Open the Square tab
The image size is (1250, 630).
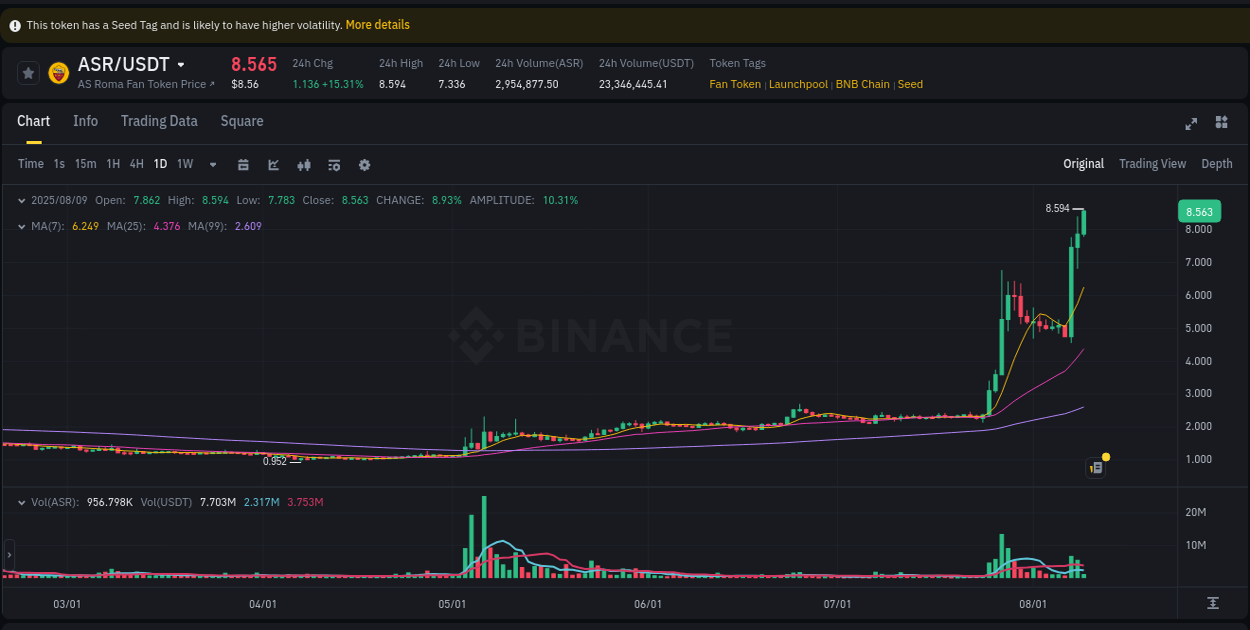[241, 121]
